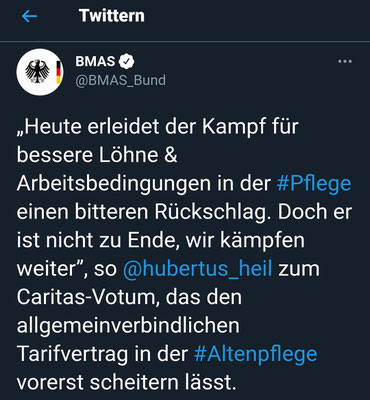Click the word allgemeinverbindlichen in the tweet
This screenshot has width=370, height=400.
(128, 326)
